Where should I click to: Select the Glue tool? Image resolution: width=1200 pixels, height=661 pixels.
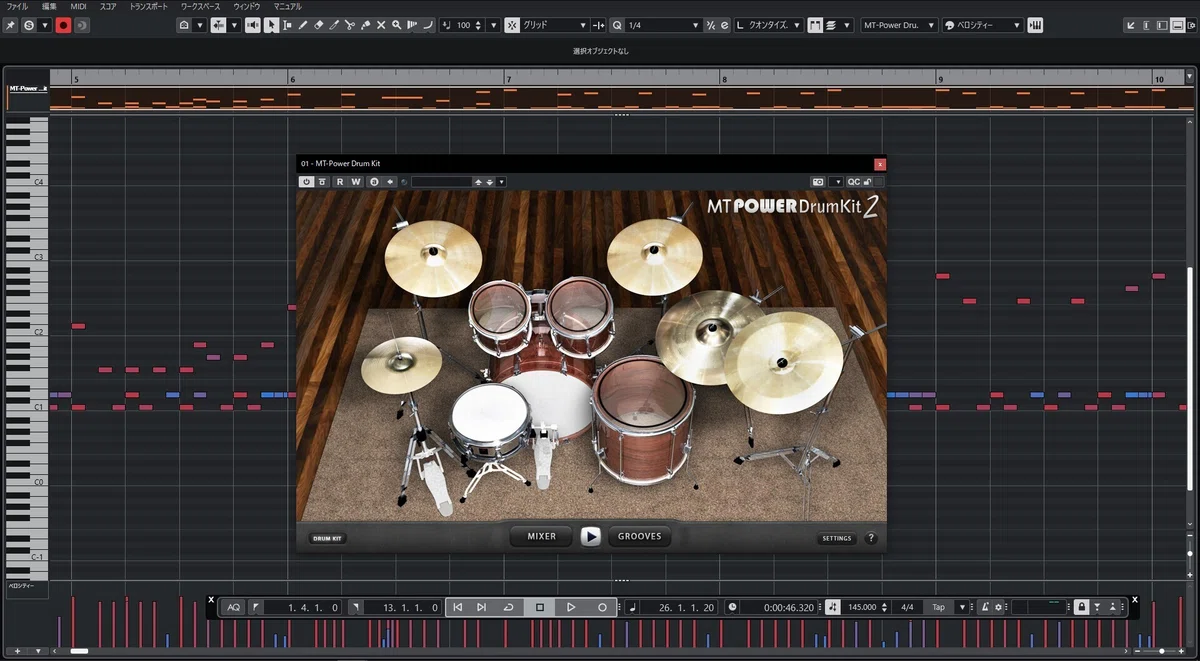365,25
